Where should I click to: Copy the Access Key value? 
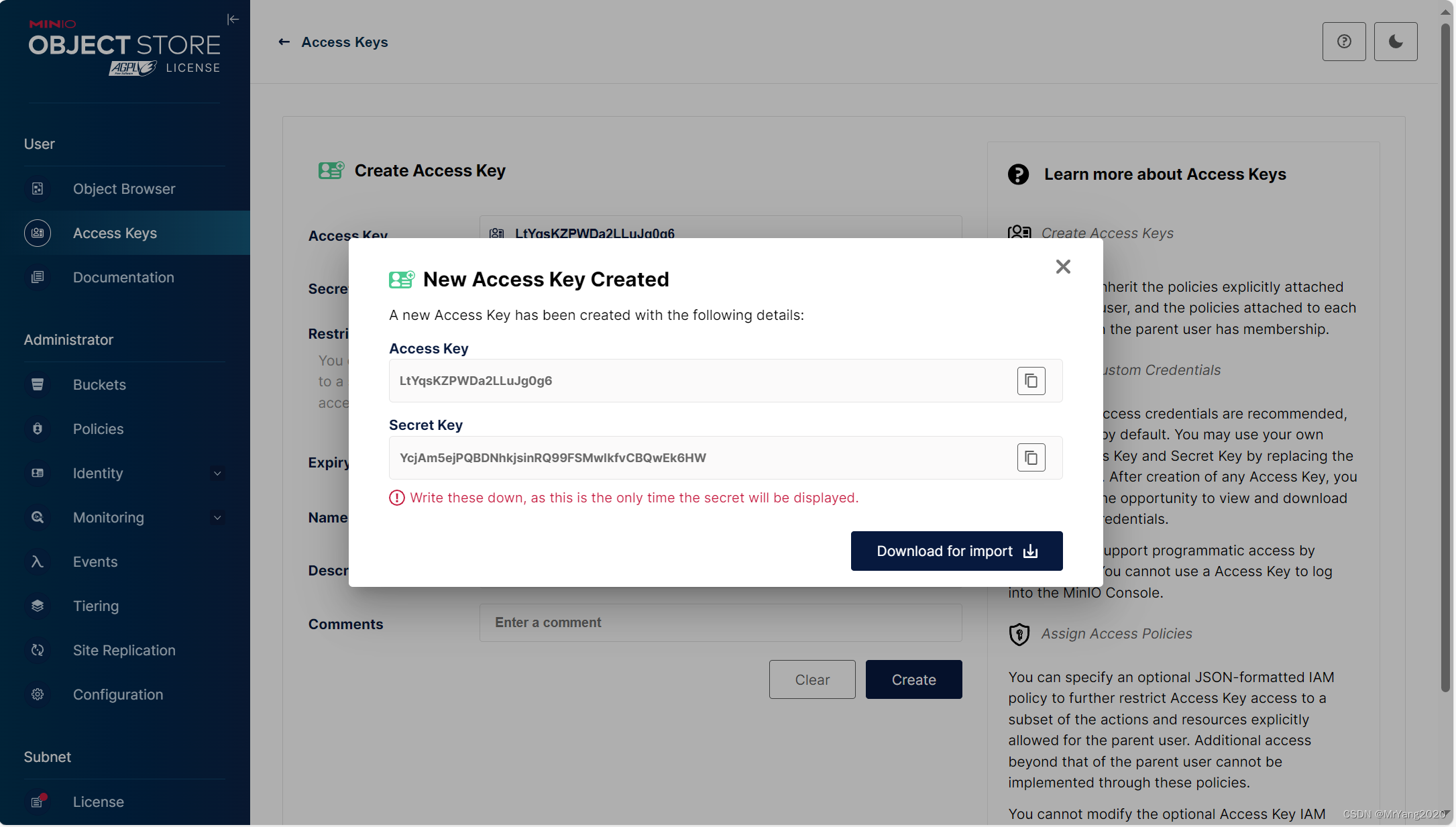tap(1031, 381)
